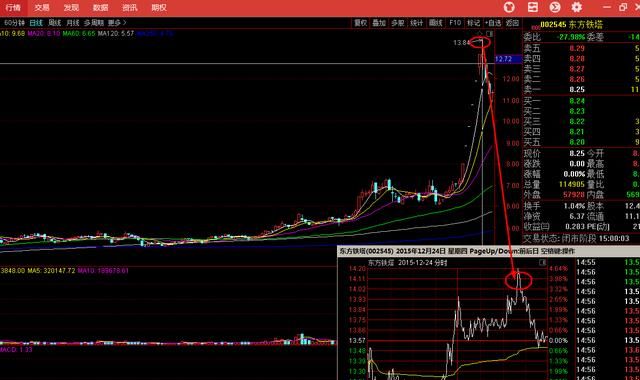Click 总量 value 114905

tap(572, 184)
